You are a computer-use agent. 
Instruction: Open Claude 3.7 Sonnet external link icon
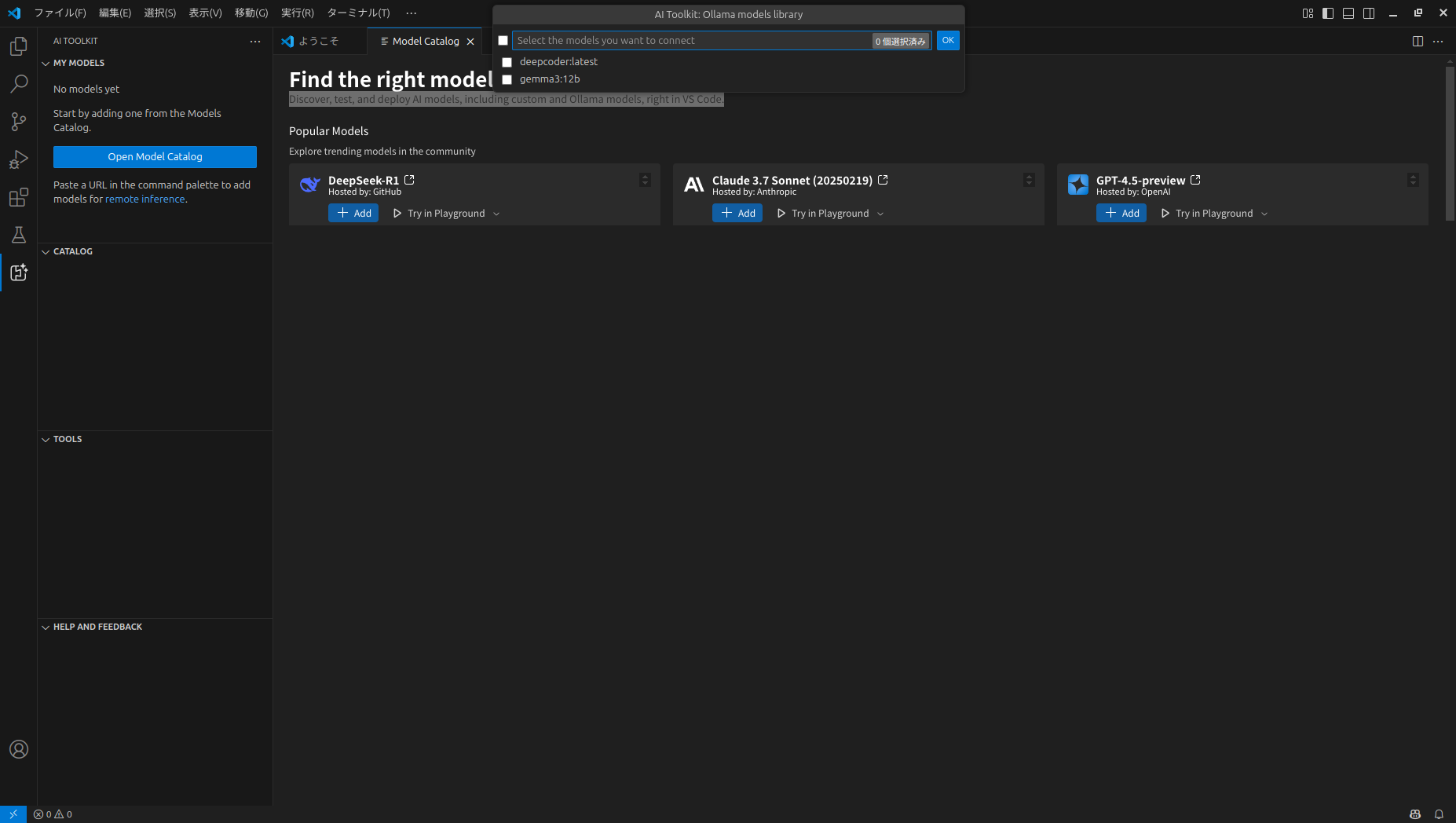click(x=883, y=180)
